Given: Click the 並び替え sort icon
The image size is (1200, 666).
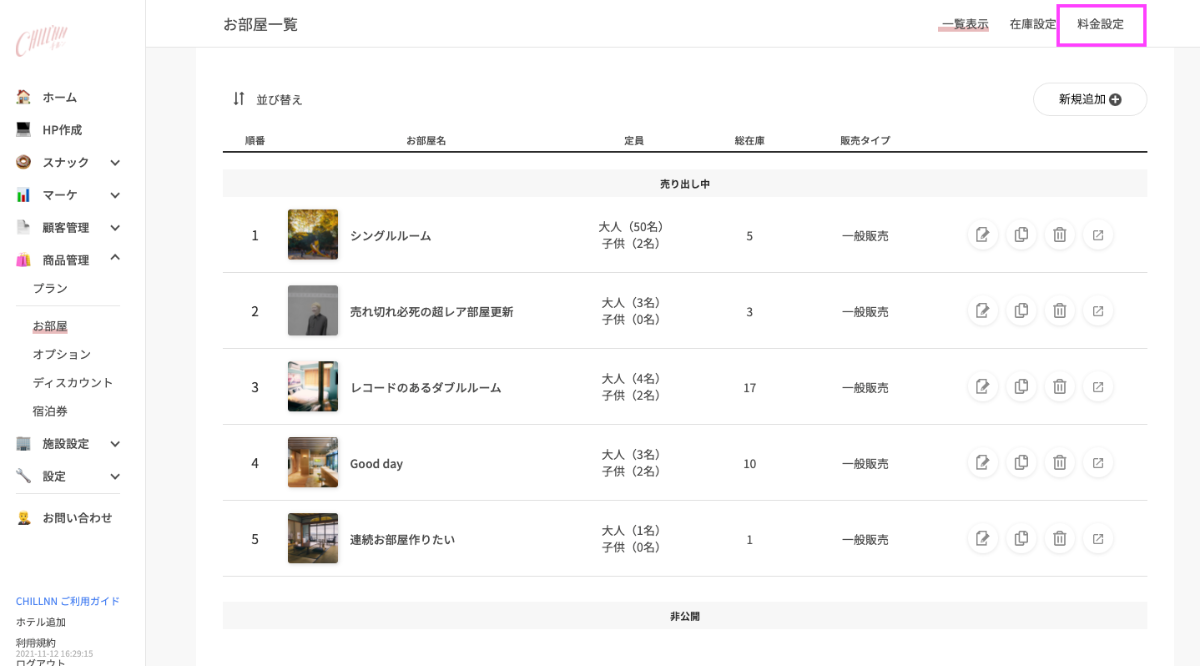Looking at the screenshot, I should [239, 99].
